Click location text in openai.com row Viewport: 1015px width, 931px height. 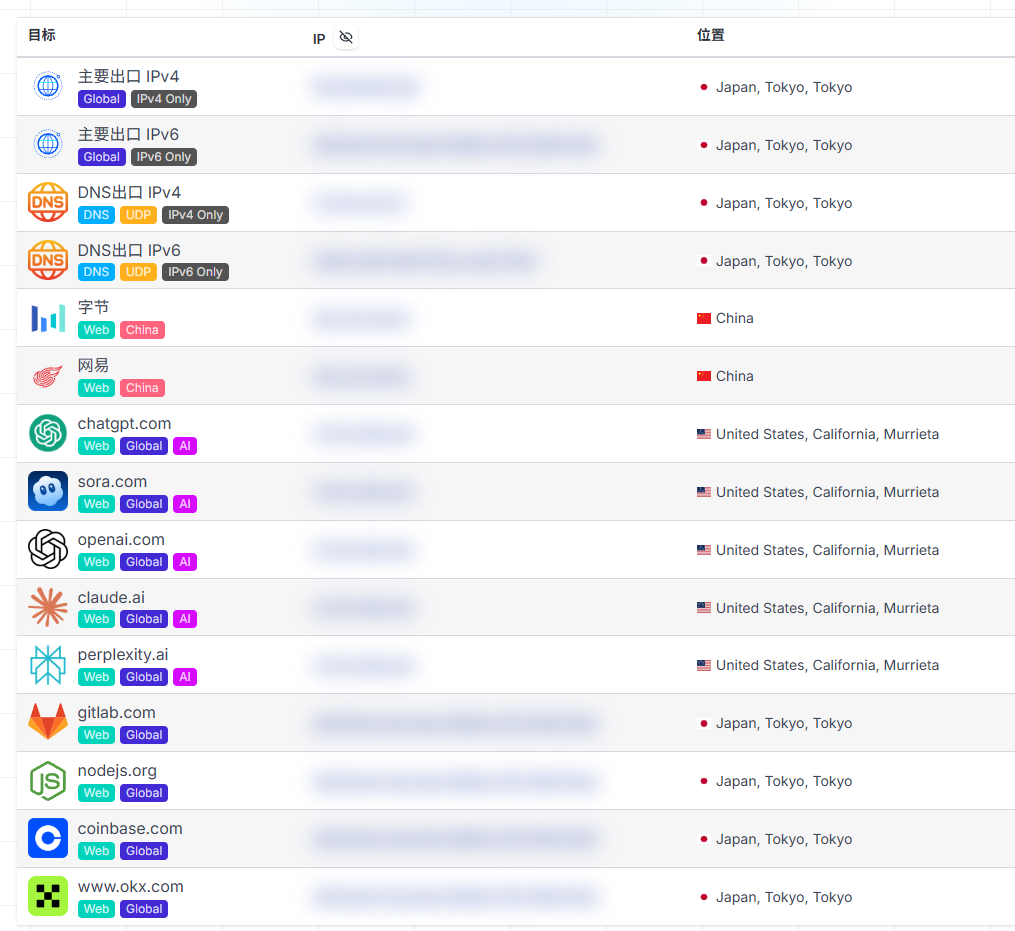827,550
